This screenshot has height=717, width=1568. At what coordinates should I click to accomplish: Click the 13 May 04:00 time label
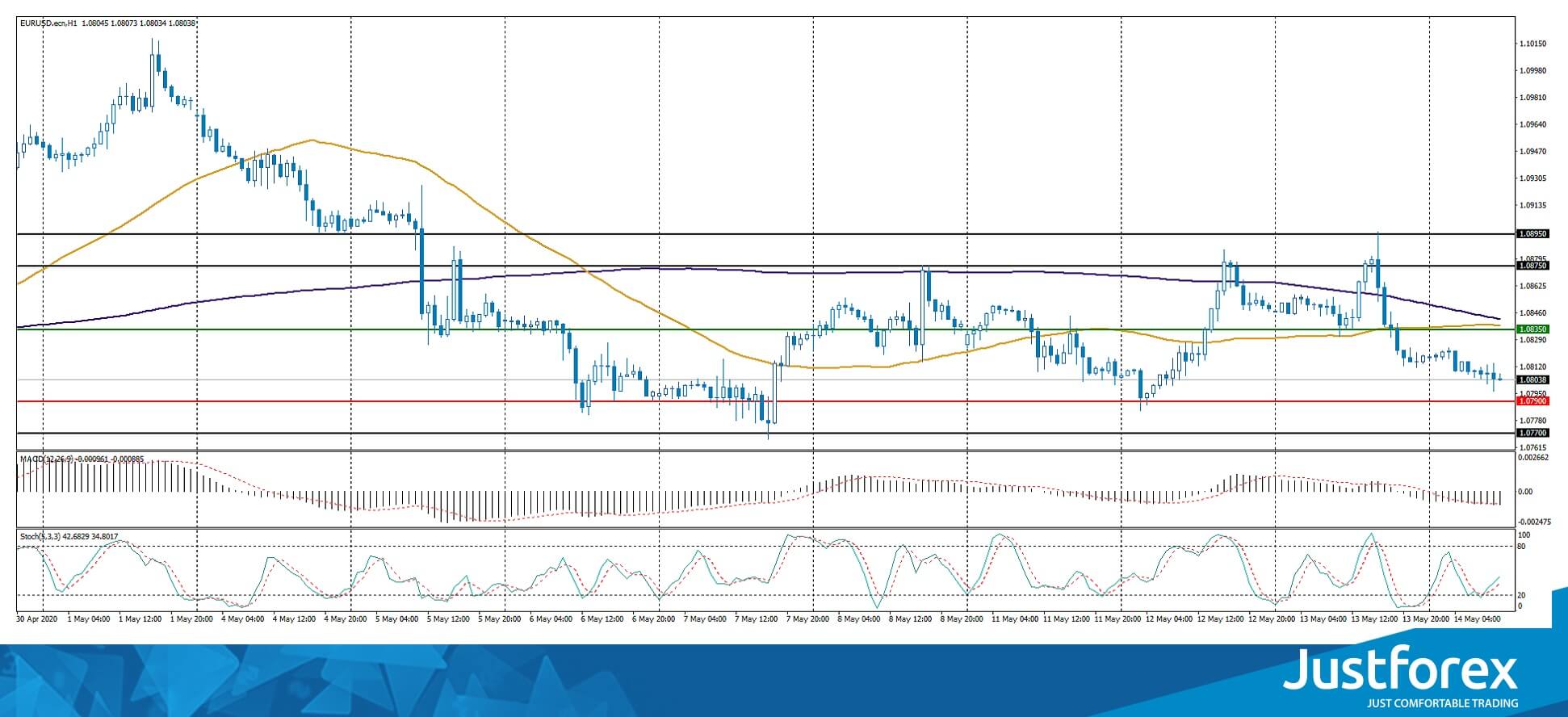click(1323, 619)
